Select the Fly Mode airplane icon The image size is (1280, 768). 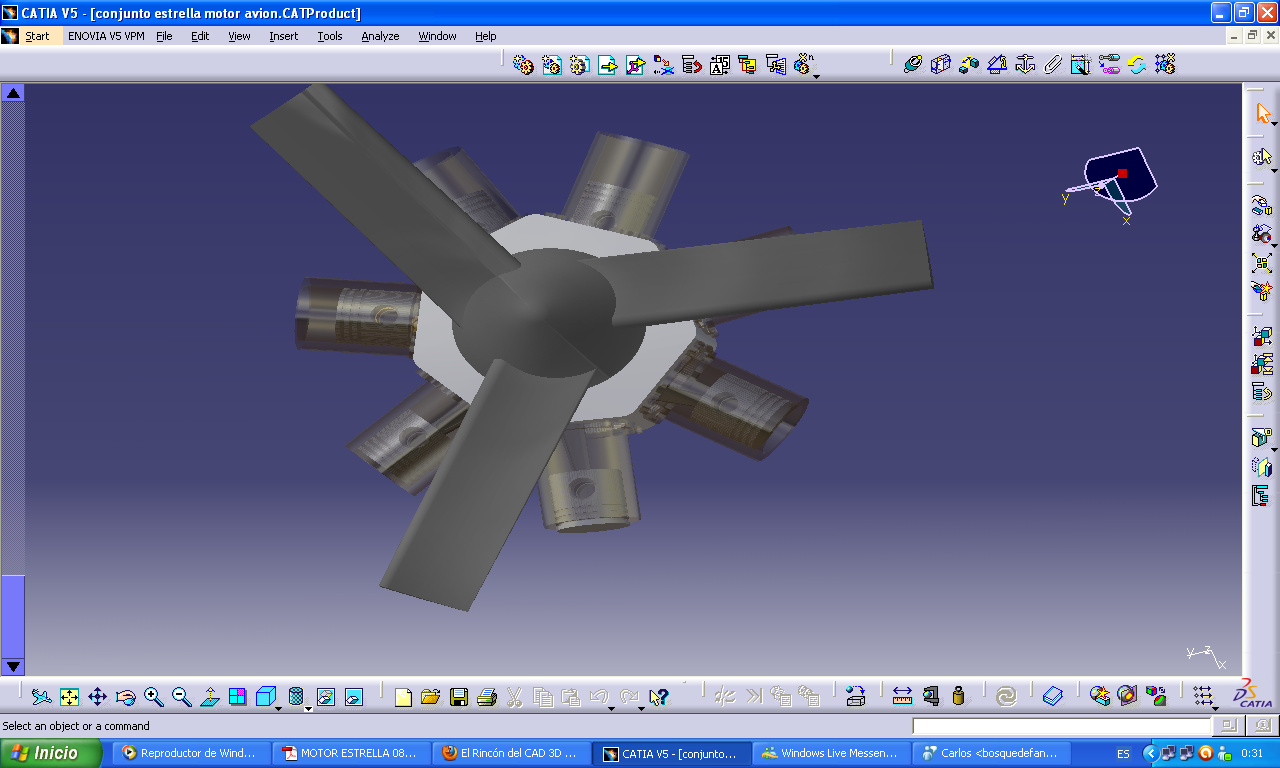click(x=41, y=697)
